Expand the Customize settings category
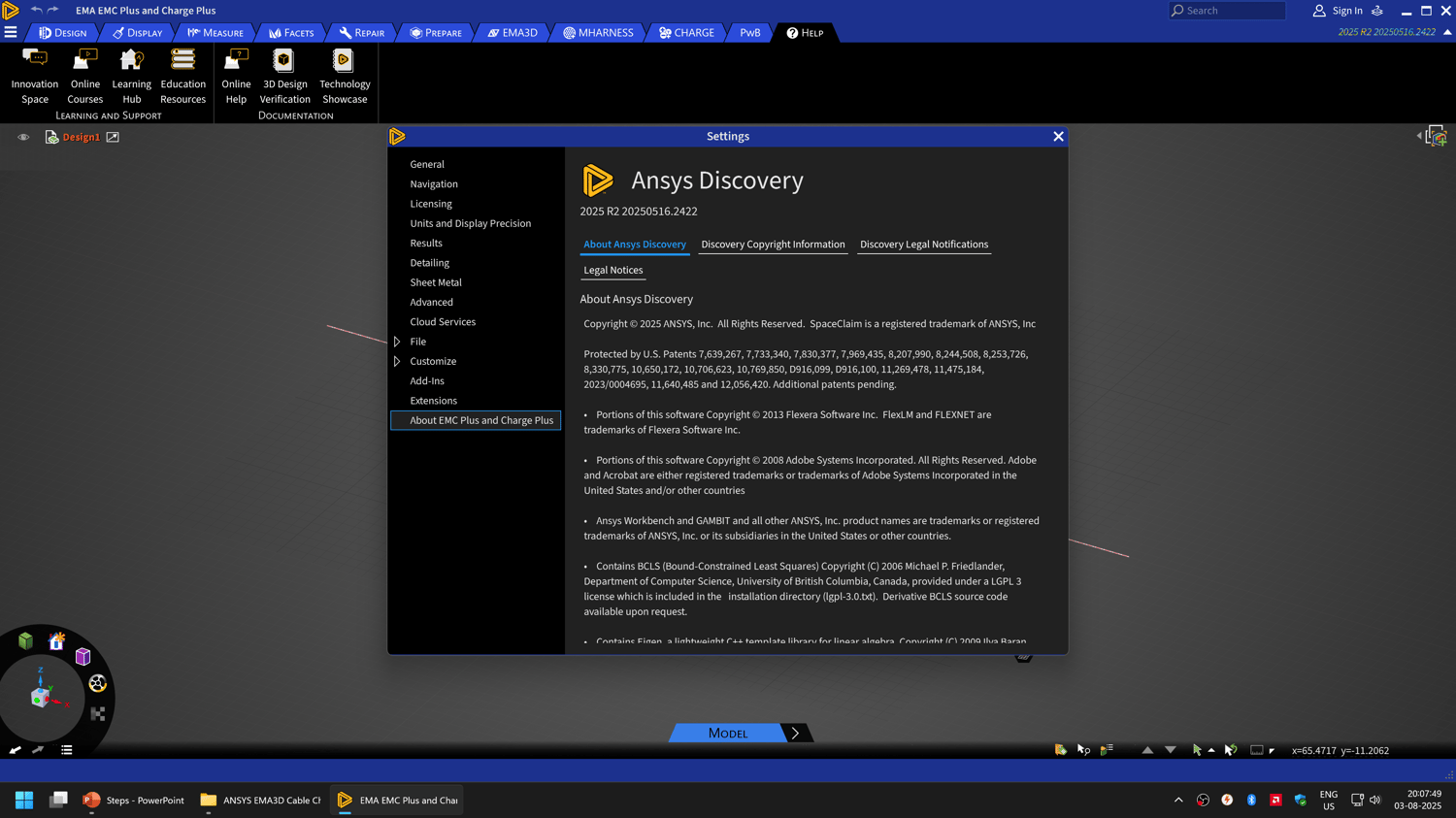This screenshot has width=1456, height=818. (x=397, y=361)
